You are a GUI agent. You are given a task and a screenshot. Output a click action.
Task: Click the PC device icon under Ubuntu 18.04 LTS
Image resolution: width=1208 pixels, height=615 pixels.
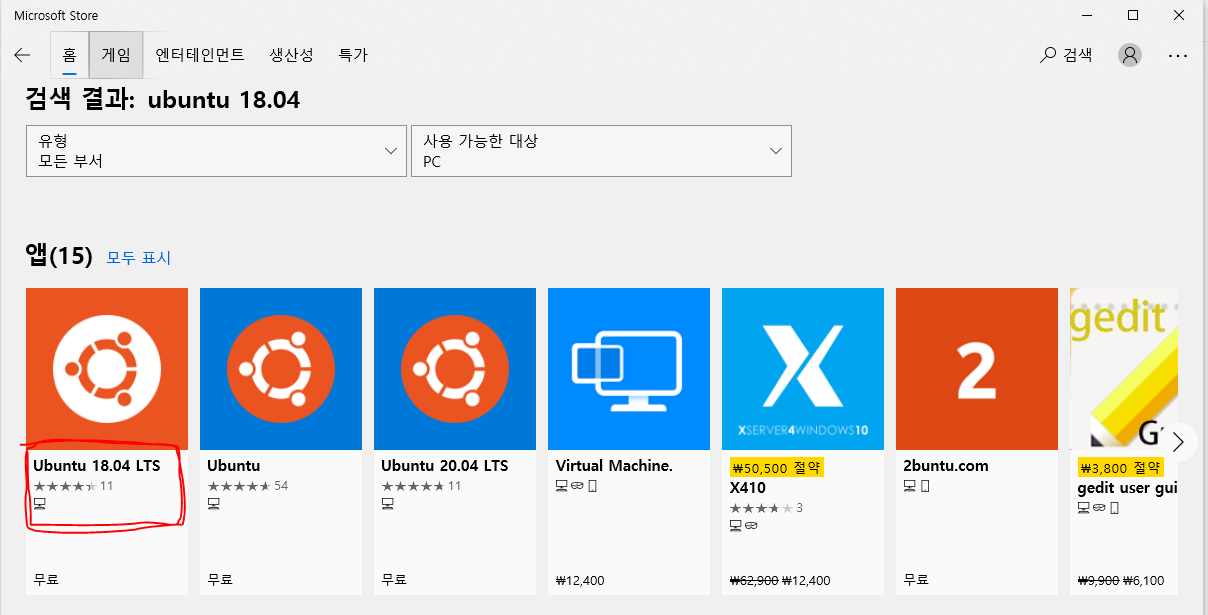pyautogui.click(x=40, y=503)
